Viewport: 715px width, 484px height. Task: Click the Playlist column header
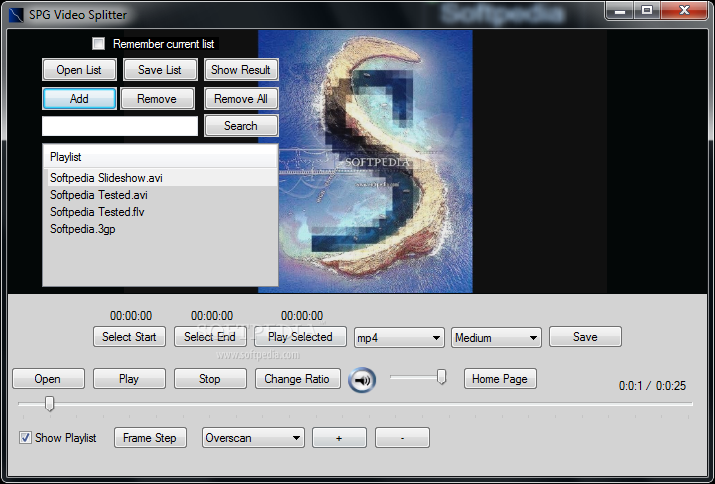[160, 157]
